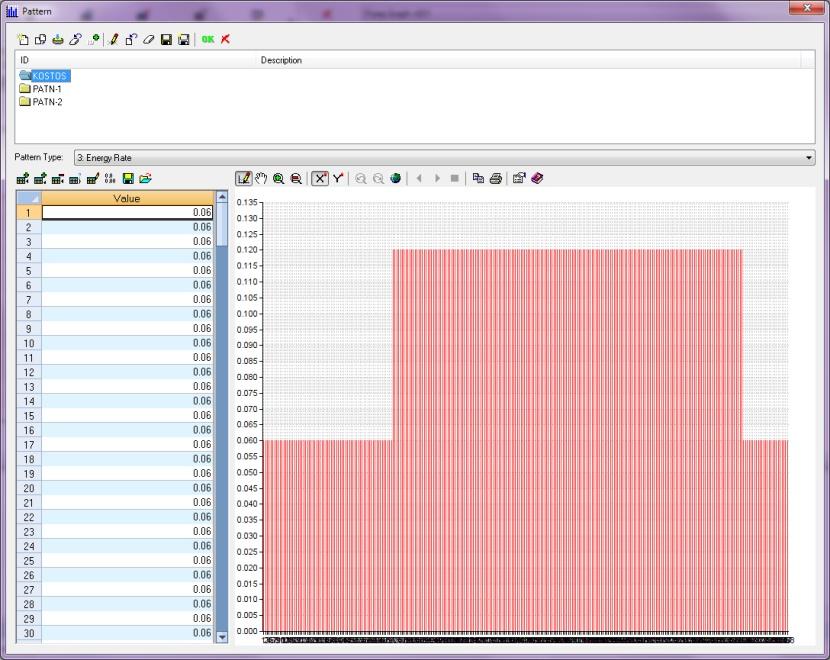
Task: Cancel with the red X icon
Action: [x=225, y=39]
